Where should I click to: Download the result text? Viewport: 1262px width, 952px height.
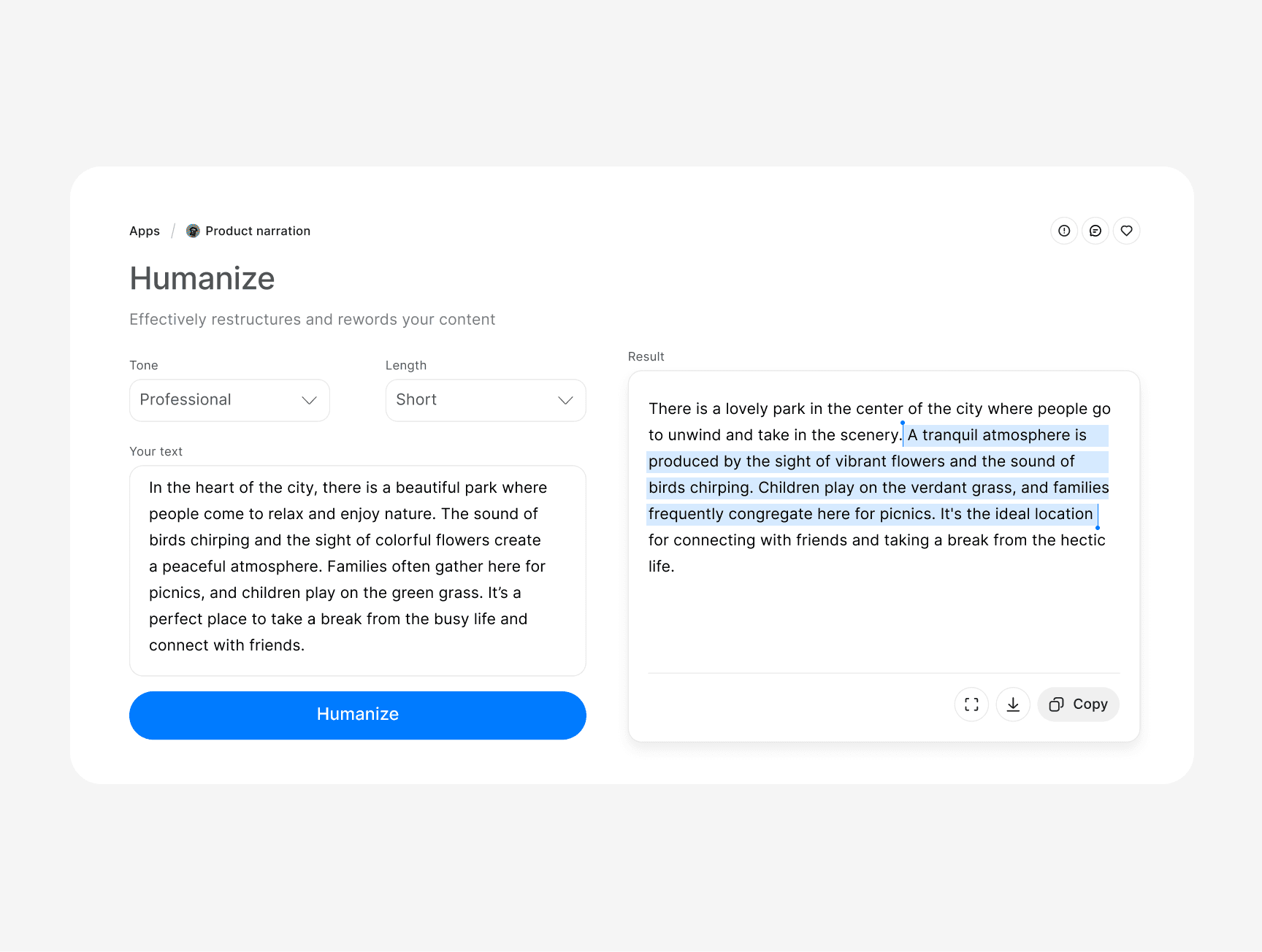pos(1013,705)
